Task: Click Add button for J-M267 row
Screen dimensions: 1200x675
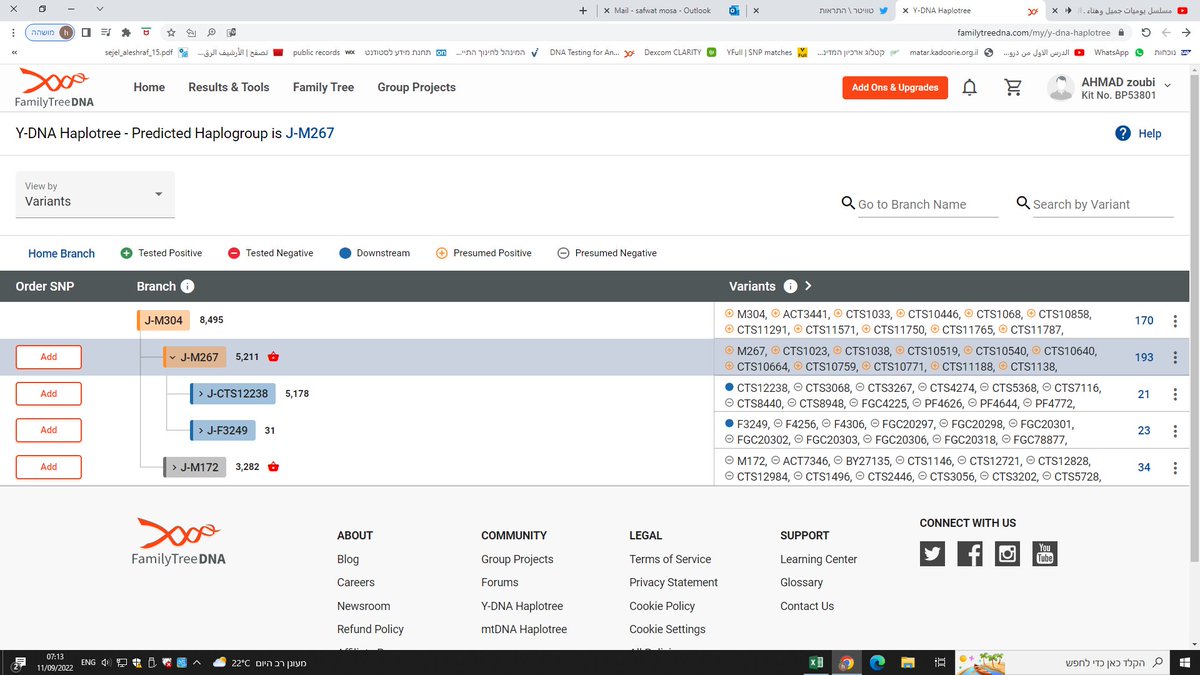Action: [48, 357]
